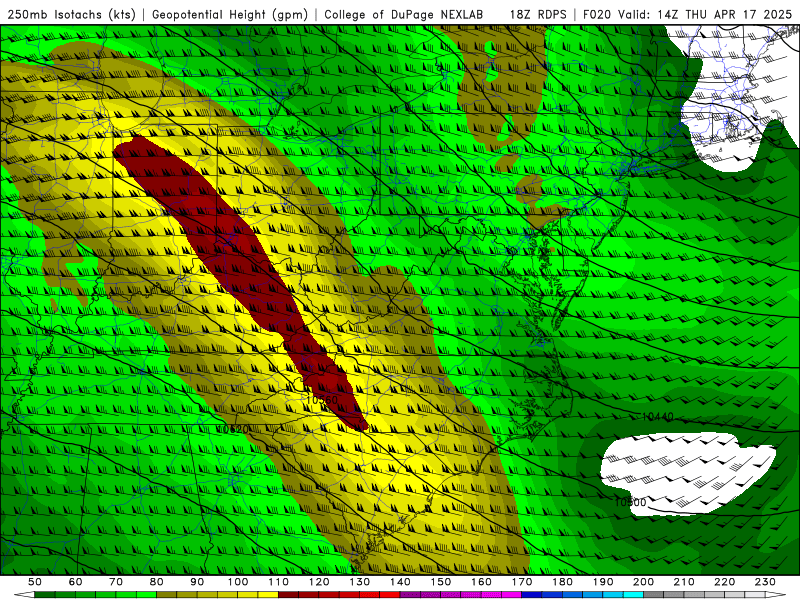Image resolution: width=800 pixels, height=600 pixels.
Task: Click the 'College of DuPage NEXLAB' credit text
Action: (x=404, y=14)
